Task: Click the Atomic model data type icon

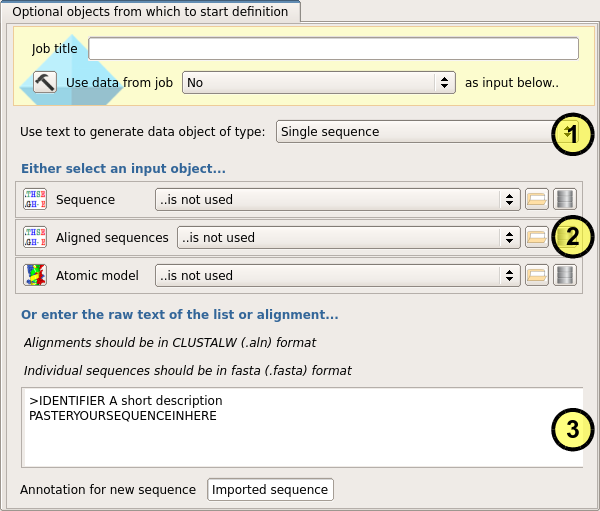Action: pyautogui.click(x=35, y=275)
